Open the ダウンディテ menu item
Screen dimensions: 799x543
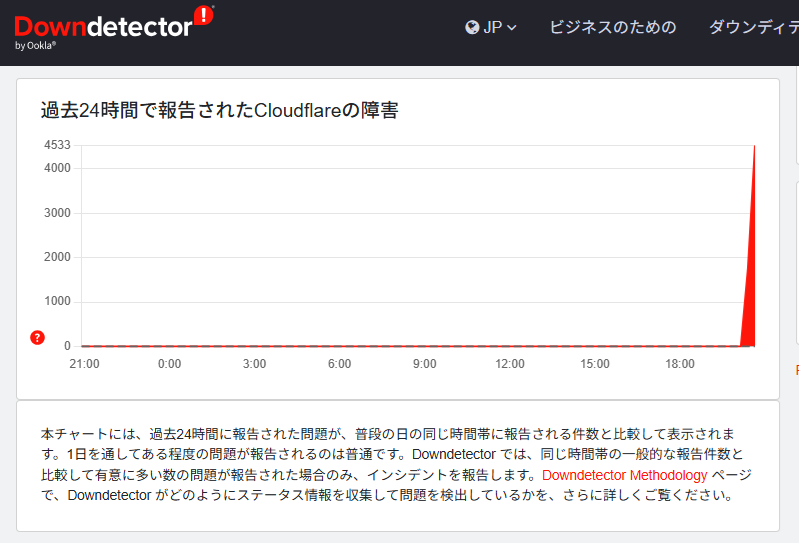coord(754,27)
